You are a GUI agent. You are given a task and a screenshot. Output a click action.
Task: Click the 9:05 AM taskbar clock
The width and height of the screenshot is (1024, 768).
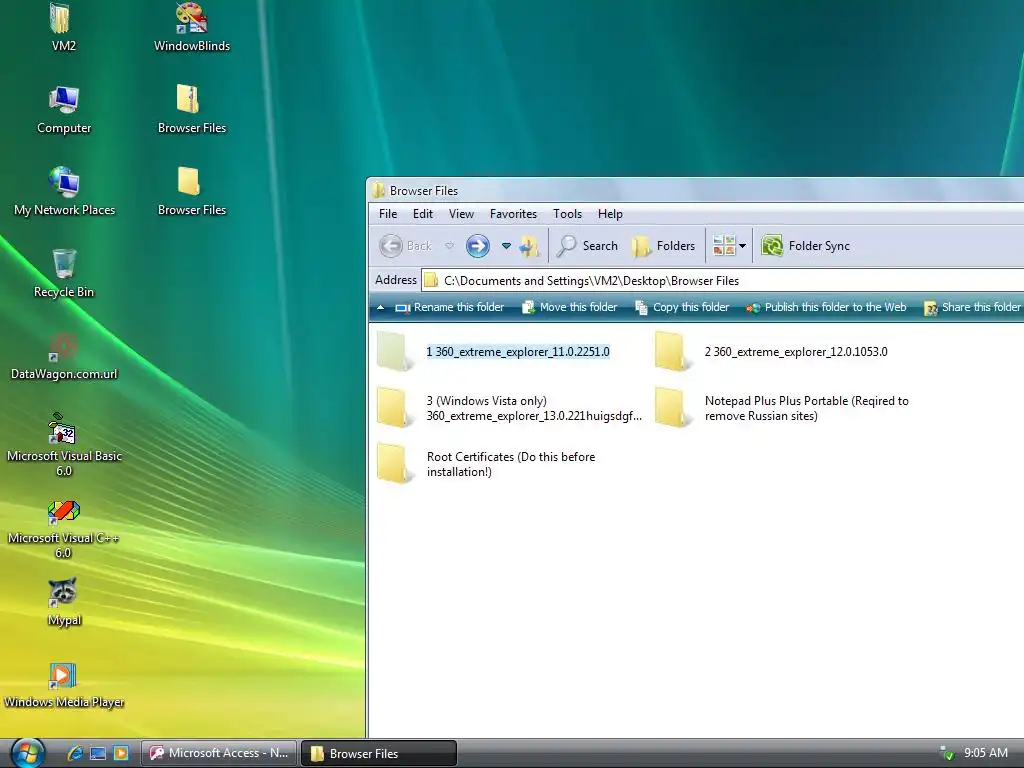point(985,753)
